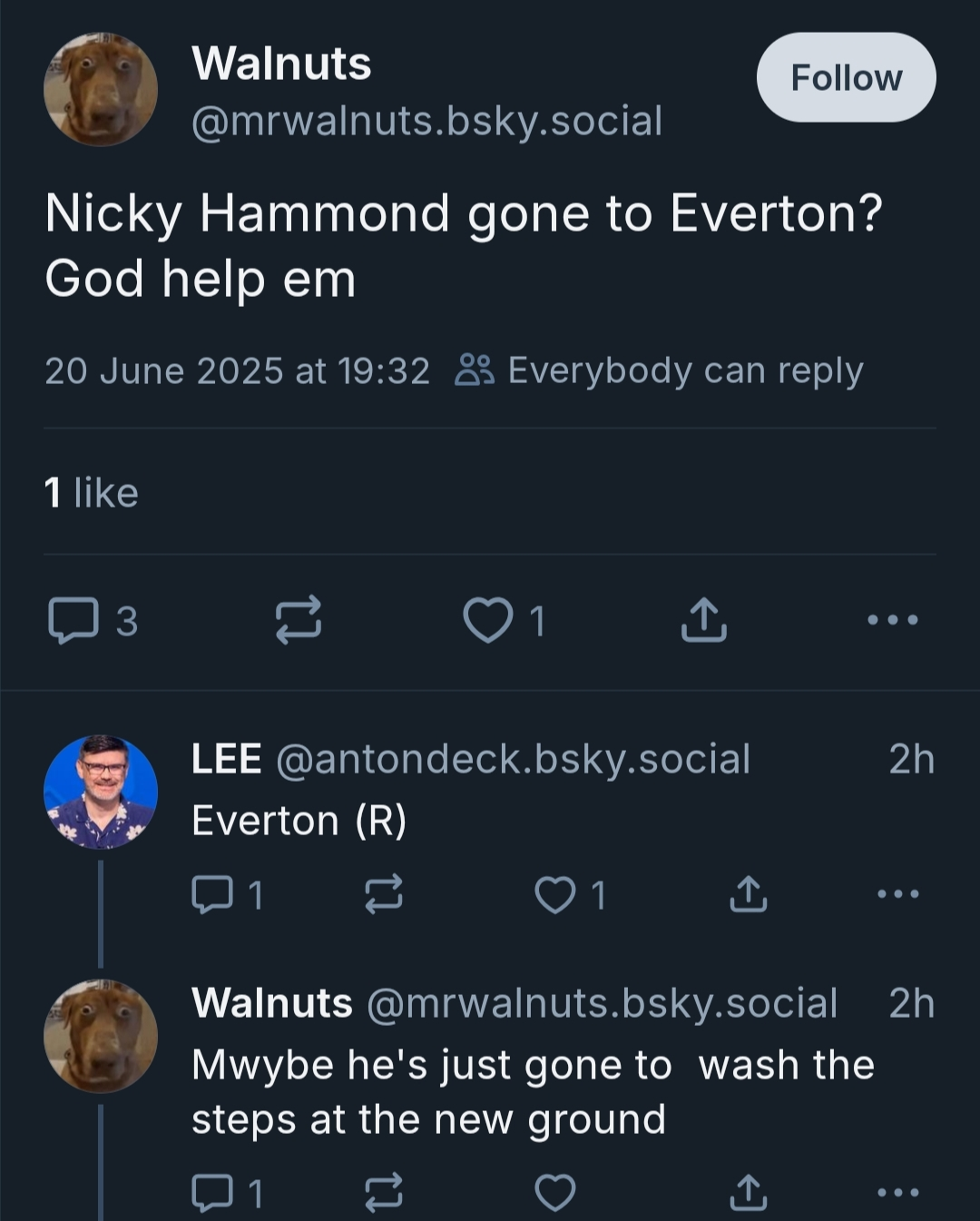
Task: Like LEE's Everton (R) comment
Action: pos(554,895)
